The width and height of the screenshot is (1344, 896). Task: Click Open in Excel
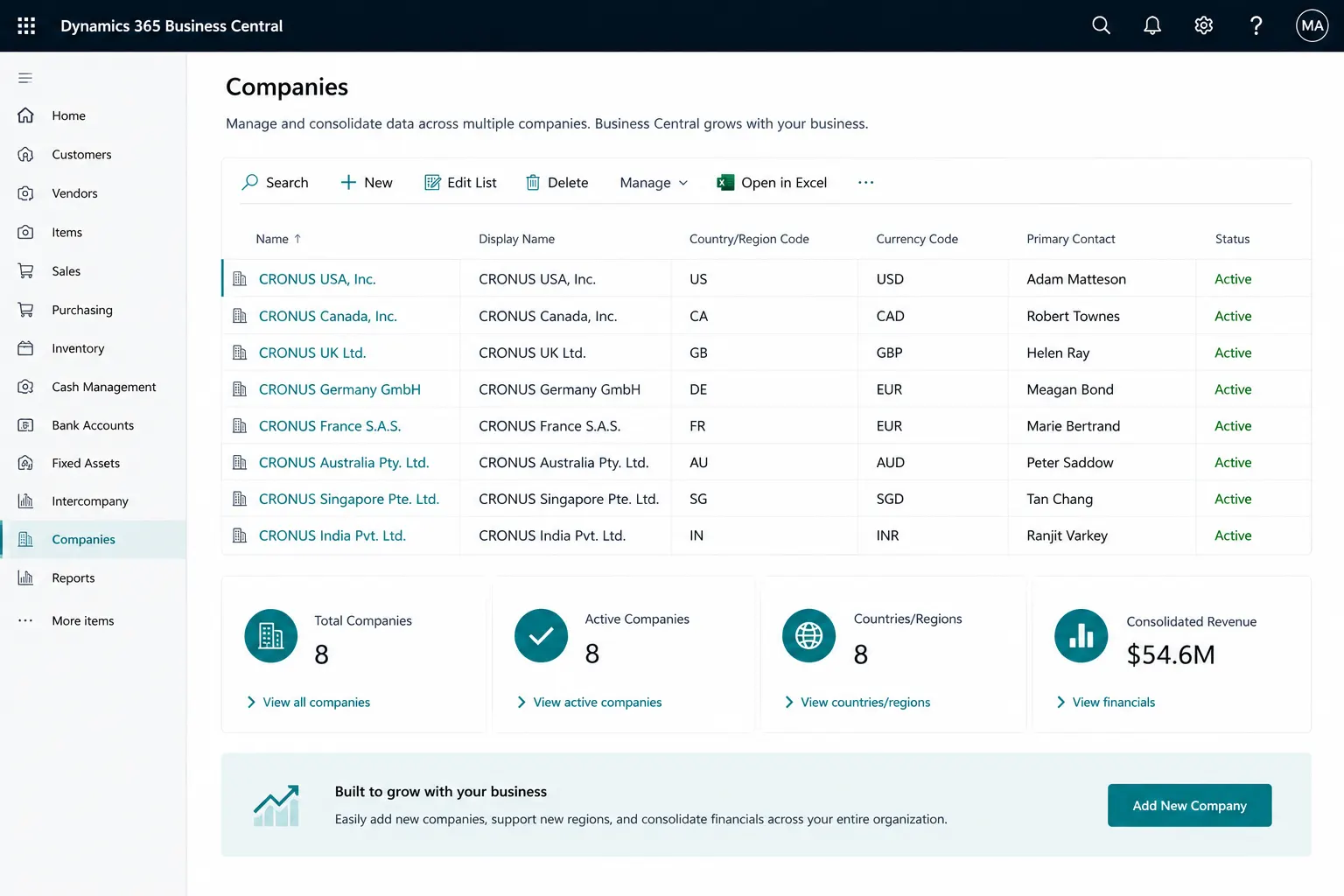click(x=772, y=183)
